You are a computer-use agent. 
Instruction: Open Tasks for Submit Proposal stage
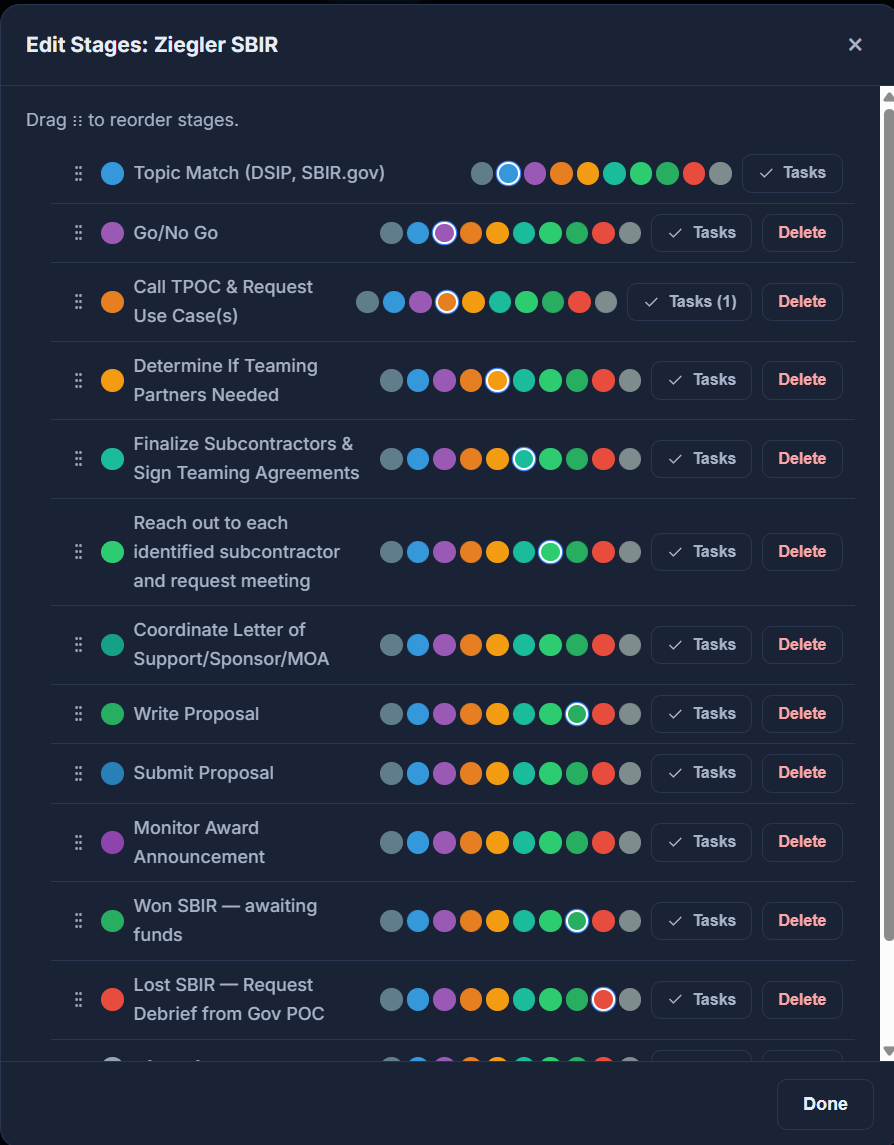pyautogui.click(x=701, y=773)
